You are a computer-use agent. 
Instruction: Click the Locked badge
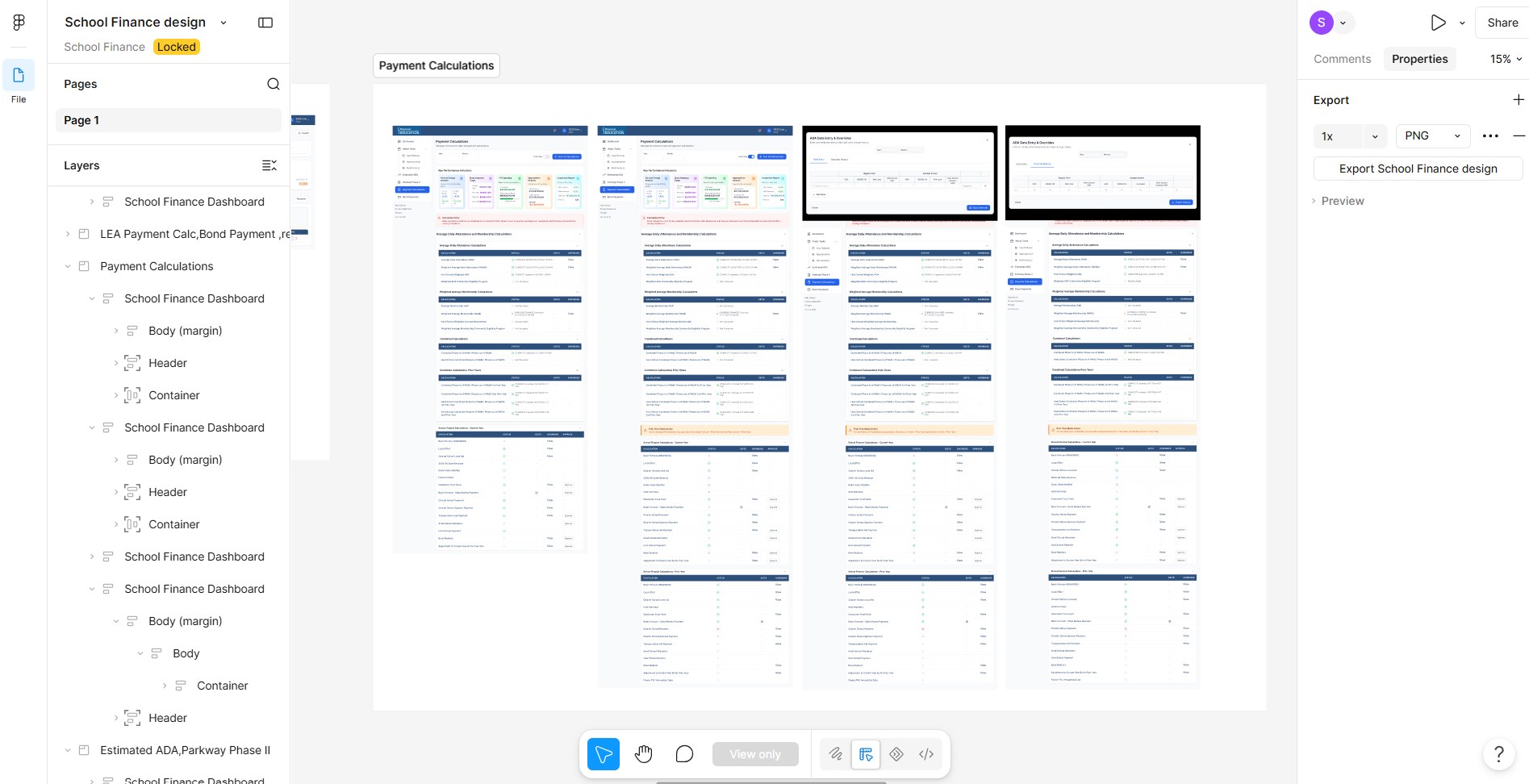177,47
